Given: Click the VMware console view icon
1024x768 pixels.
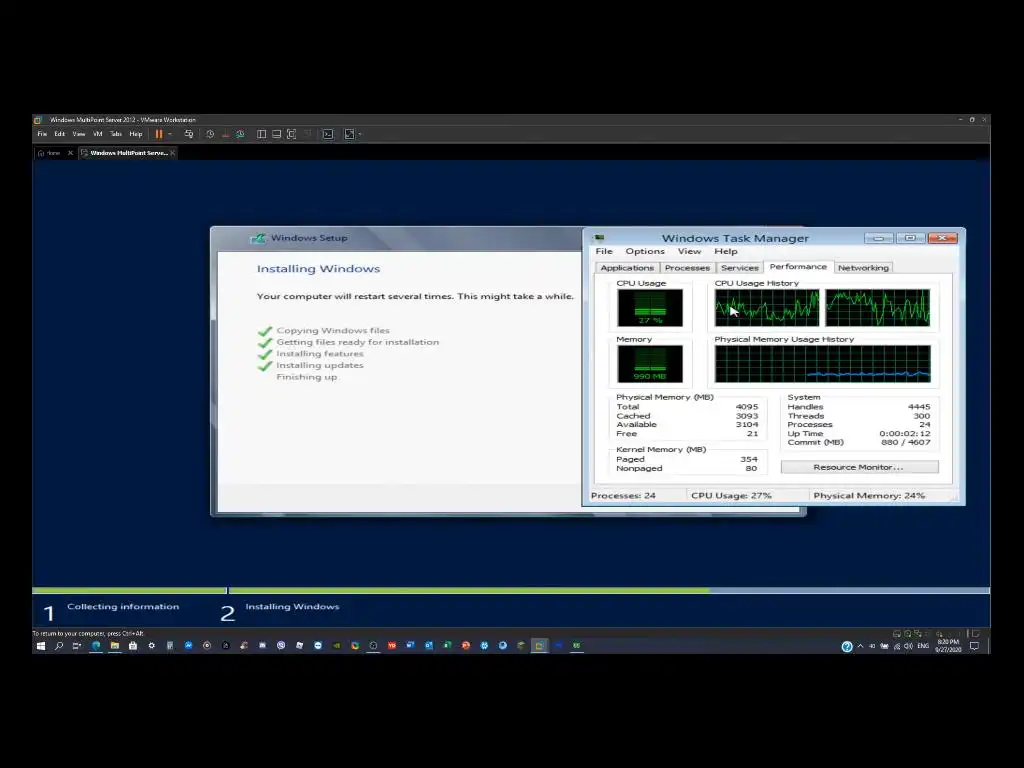Looking at the screenshot, I should coord(328,134).
